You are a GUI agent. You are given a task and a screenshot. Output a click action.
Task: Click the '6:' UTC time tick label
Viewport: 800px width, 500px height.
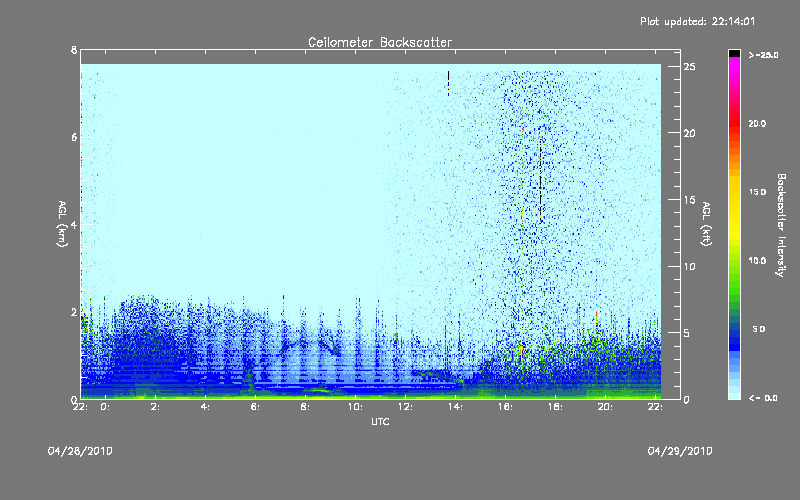click(255, 407)
